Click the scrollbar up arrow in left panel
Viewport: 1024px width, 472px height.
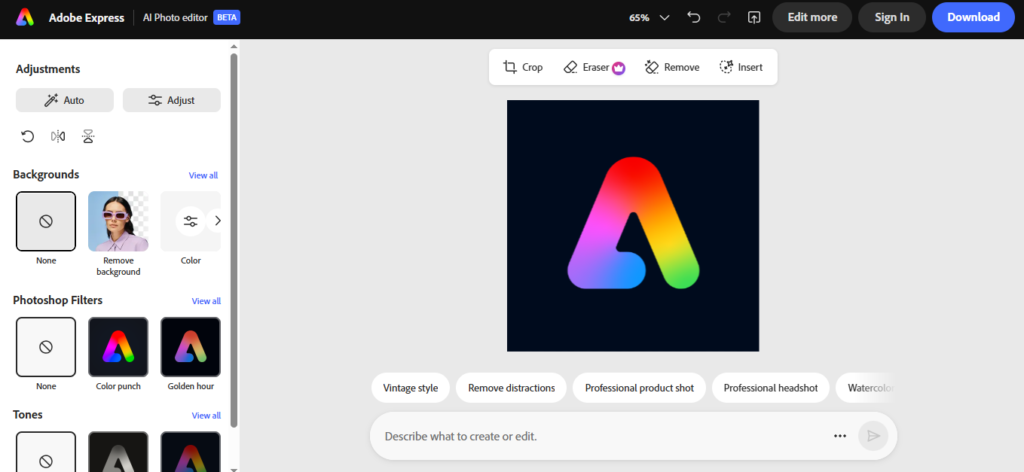pos(234,46)
